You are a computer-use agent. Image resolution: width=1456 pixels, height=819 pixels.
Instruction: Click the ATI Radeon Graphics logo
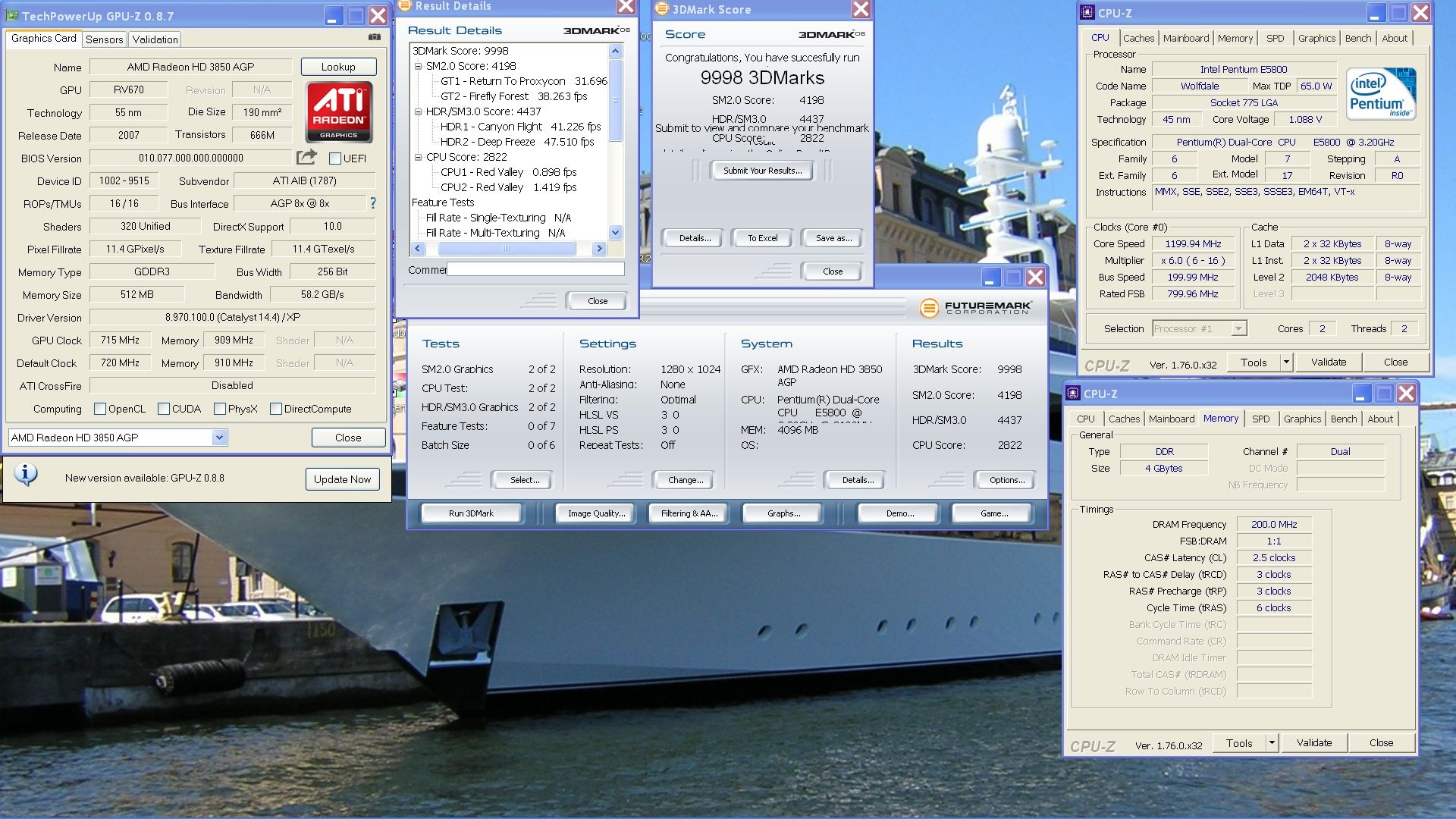[x=339, y=112]
